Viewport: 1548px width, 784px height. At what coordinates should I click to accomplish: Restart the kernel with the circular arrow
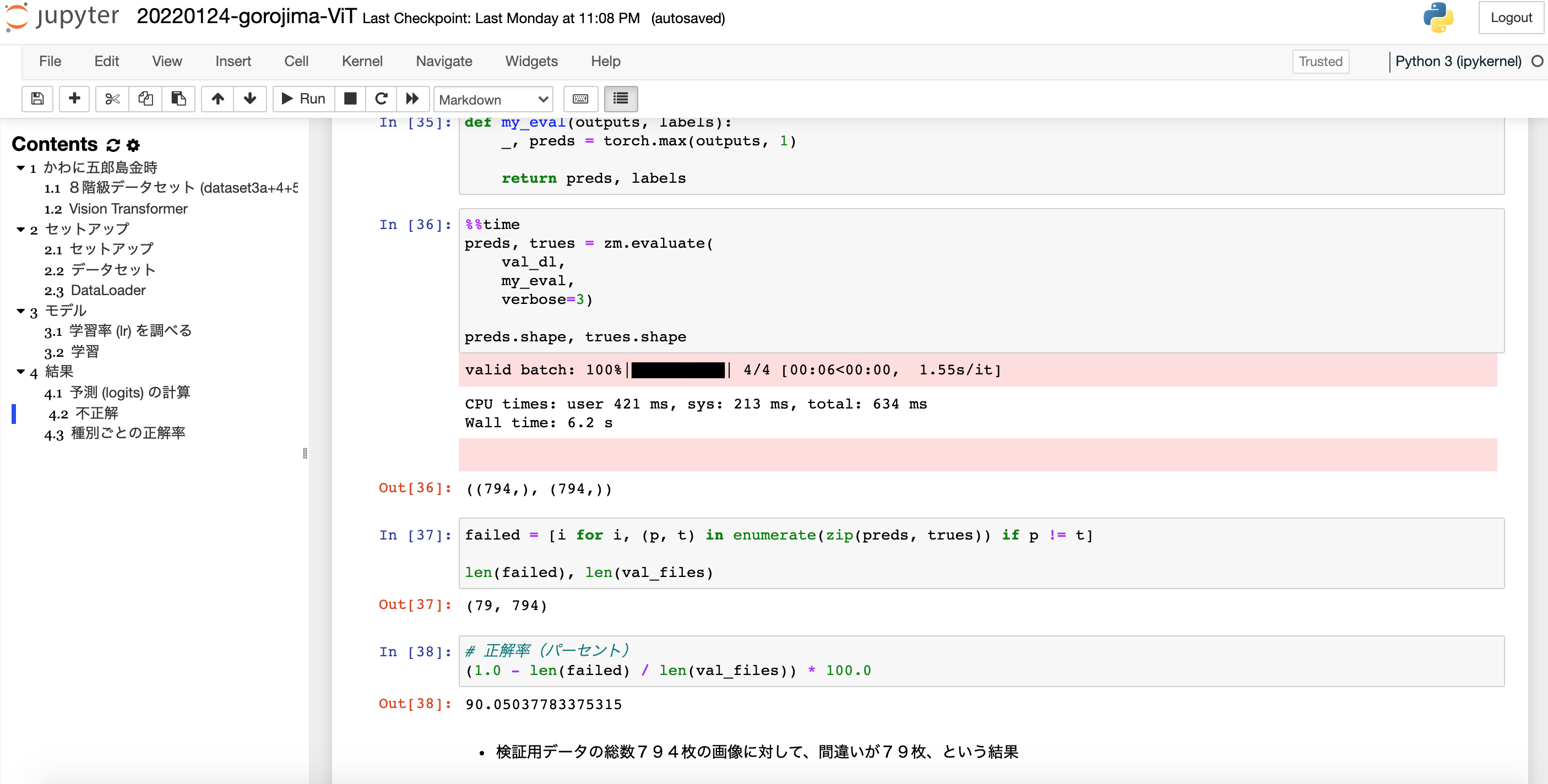click(x=381, y=99)
